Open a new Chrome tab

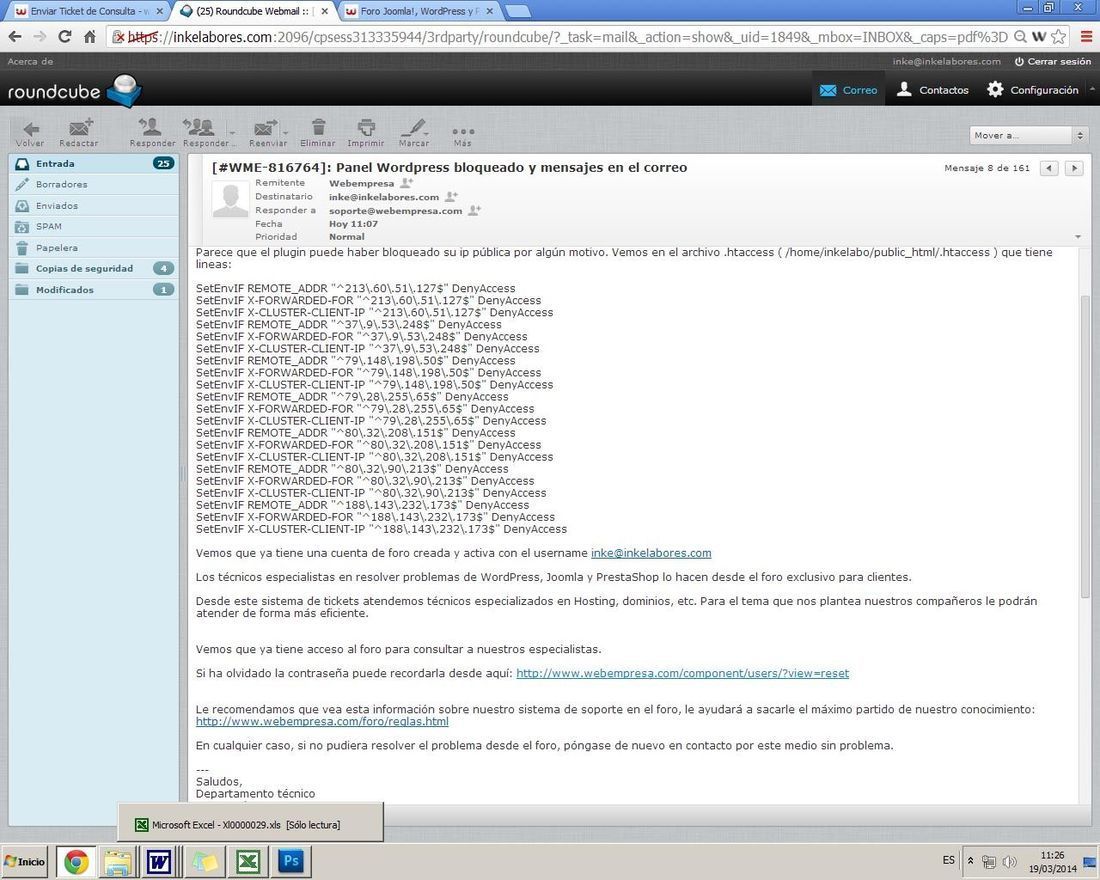pyautogui.click(x=518, y=11)
